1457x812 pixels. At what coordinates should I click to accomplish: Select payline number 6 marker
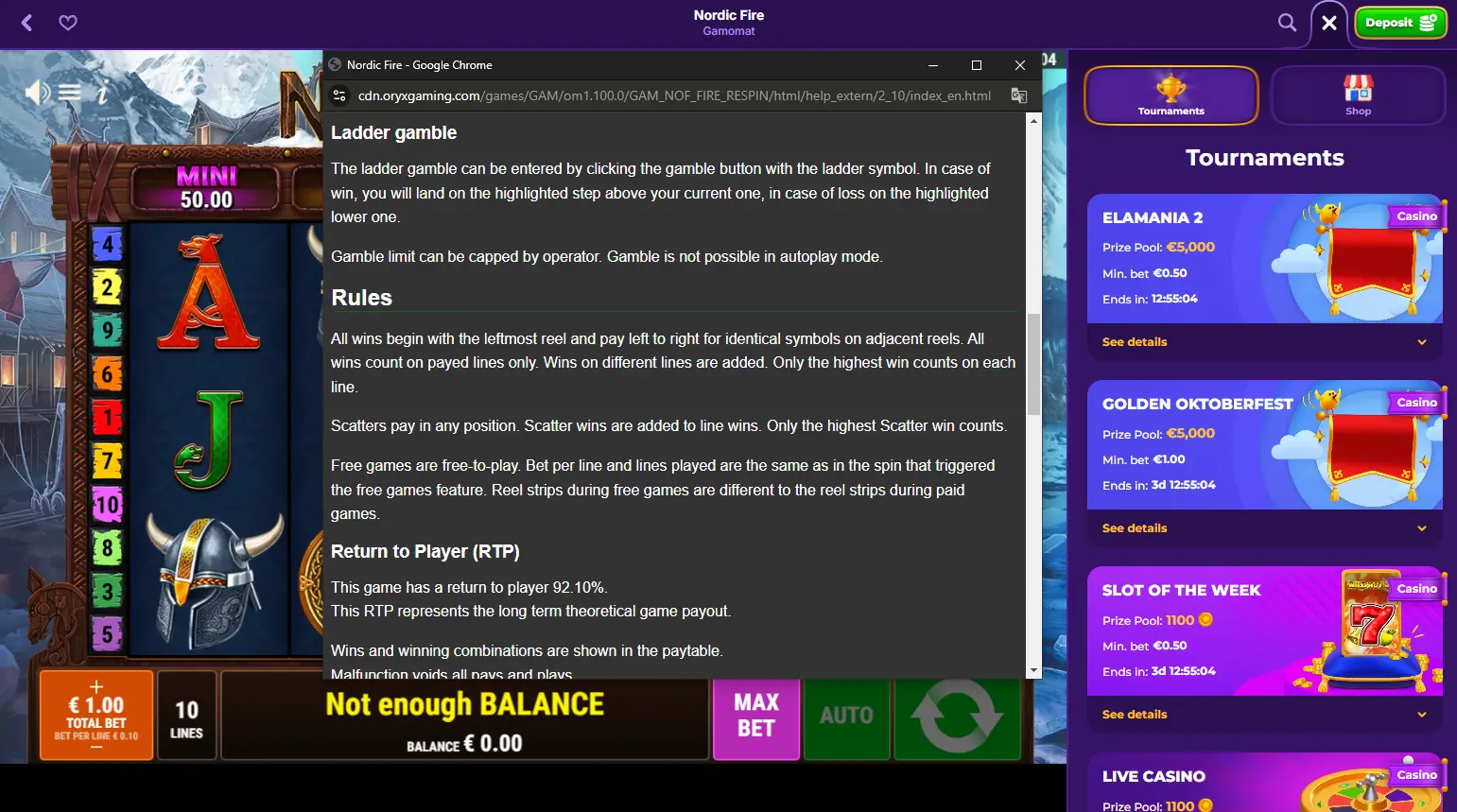point(107,374)
